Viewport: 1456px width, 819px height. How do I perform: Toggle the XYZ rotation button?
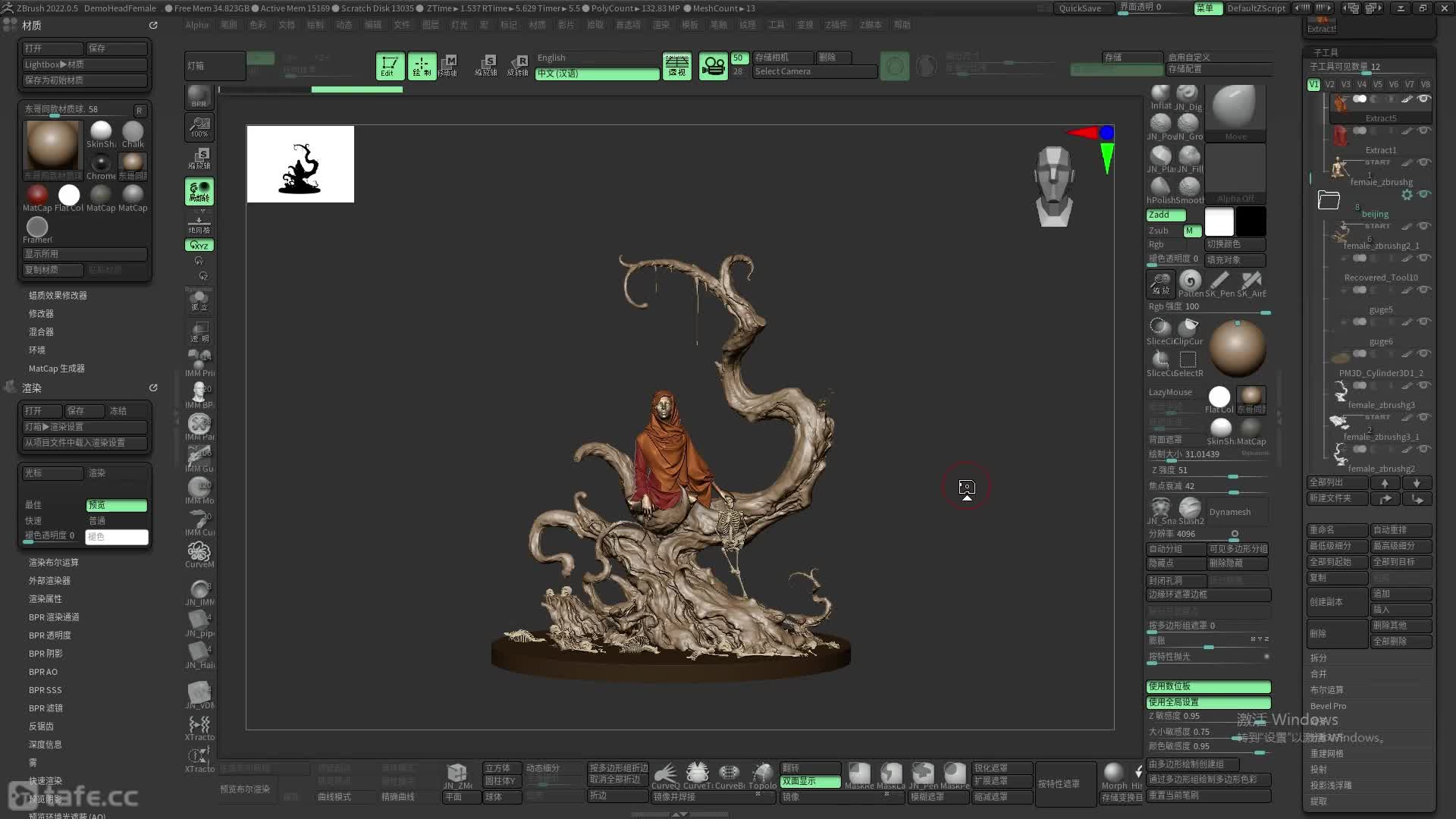(199, 246)
